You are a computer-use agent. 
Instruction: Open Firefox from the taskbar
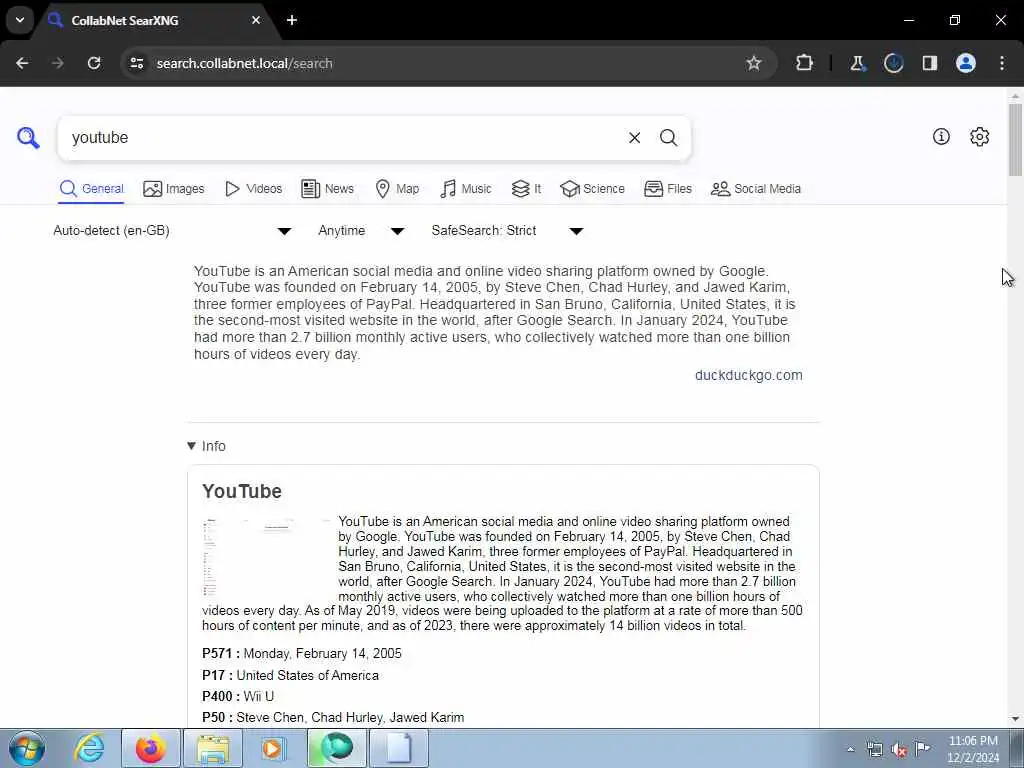pos(151,748)
